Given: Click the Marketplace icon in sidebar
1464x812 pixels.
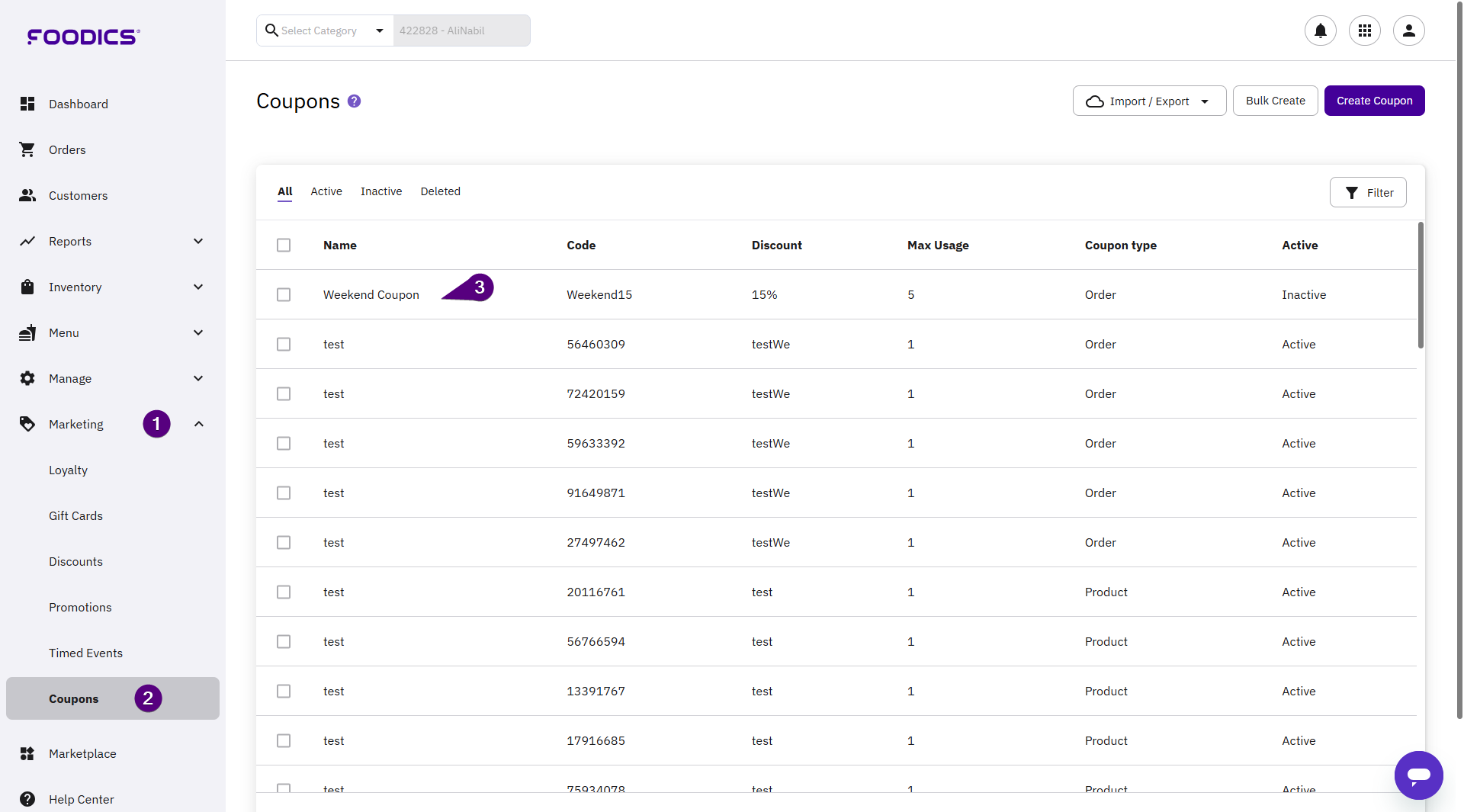Looking at the screenshot, I should [27, 753].
